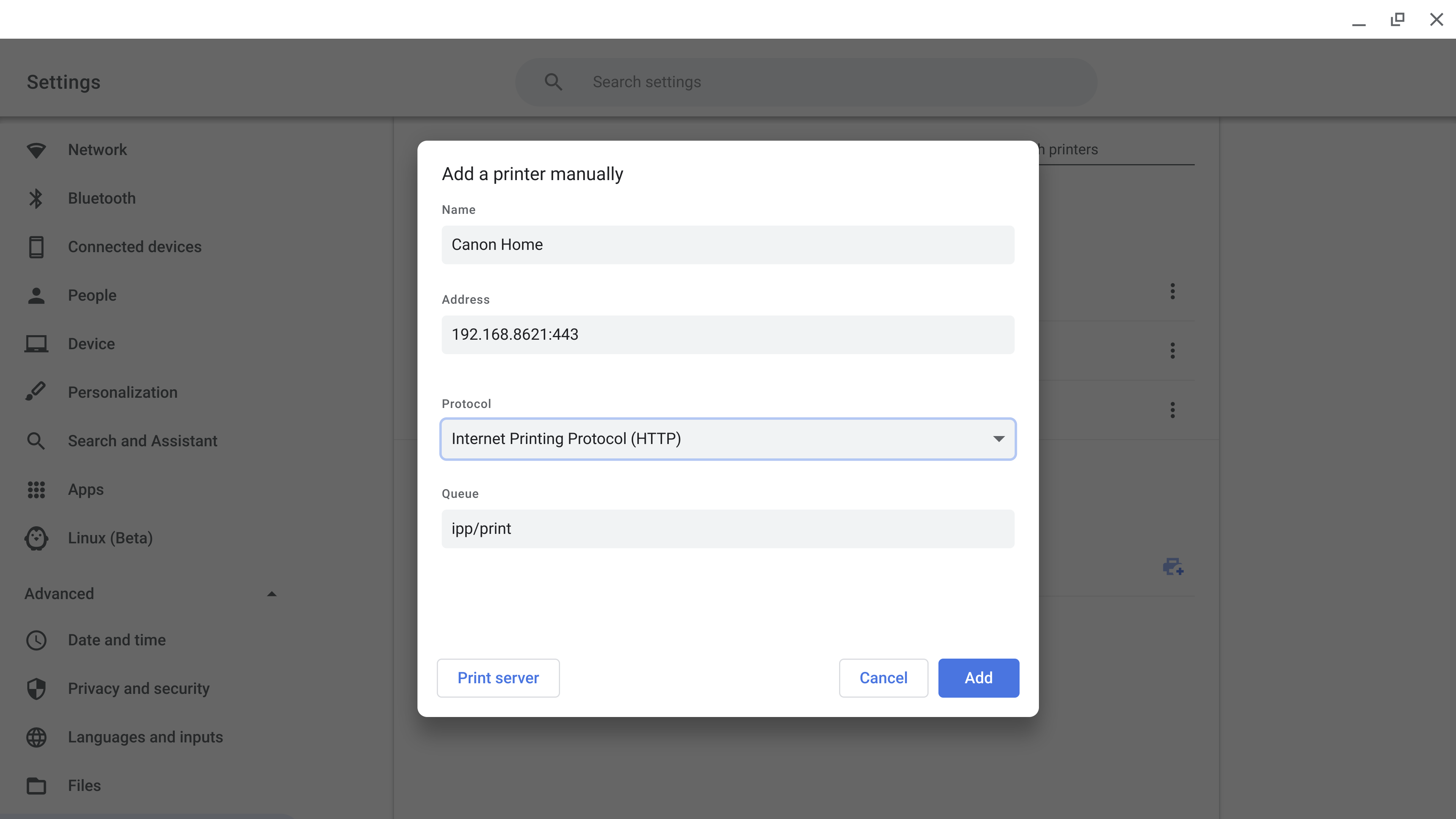Click the add printer icon
The width and height of the screenshot is (1456, 819).
(1173, 566)
